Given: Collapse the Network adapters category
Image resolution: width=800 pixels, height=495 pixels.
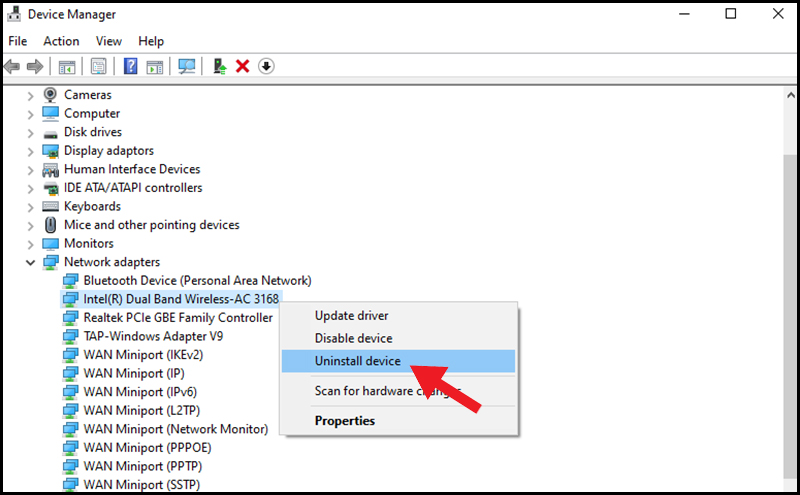Looking at the screenshot, I should tap(30, 262).
